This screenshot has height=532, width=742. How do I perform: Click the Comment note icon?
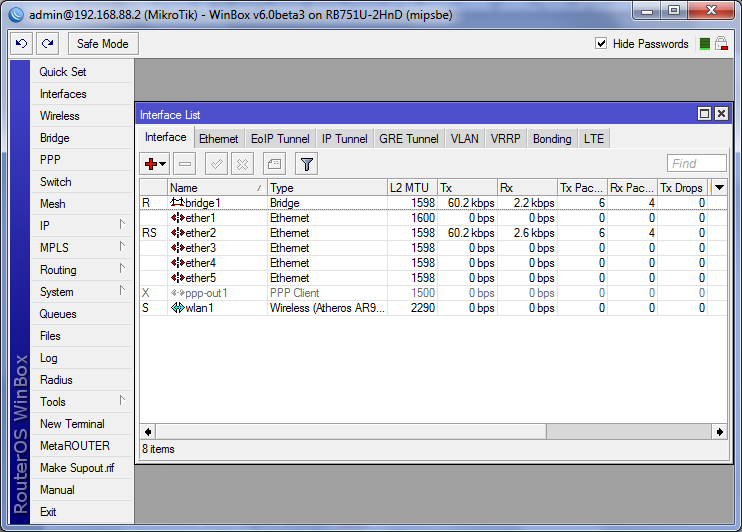[274, 164]
